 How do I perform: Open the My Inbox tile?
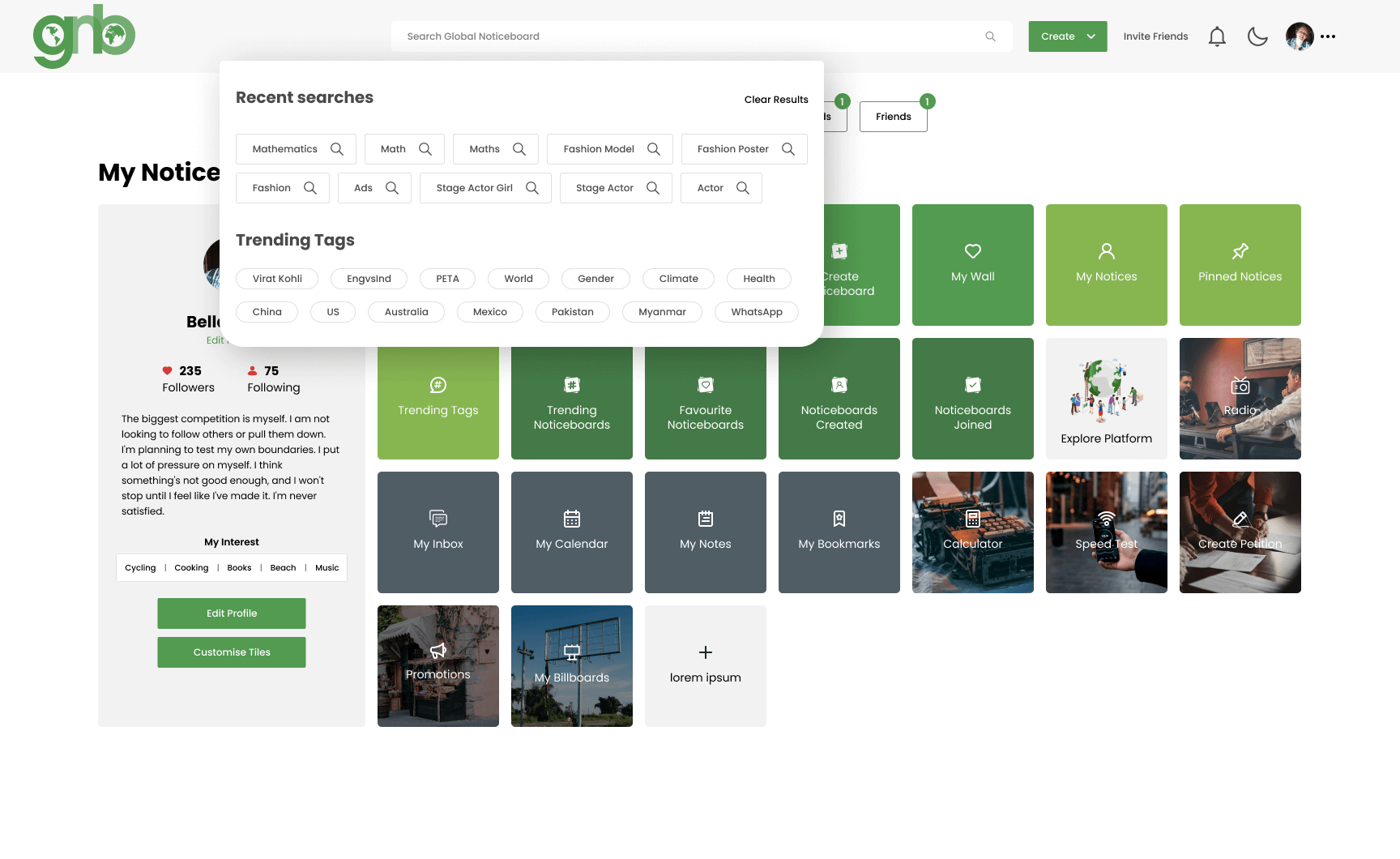[437, 532]
